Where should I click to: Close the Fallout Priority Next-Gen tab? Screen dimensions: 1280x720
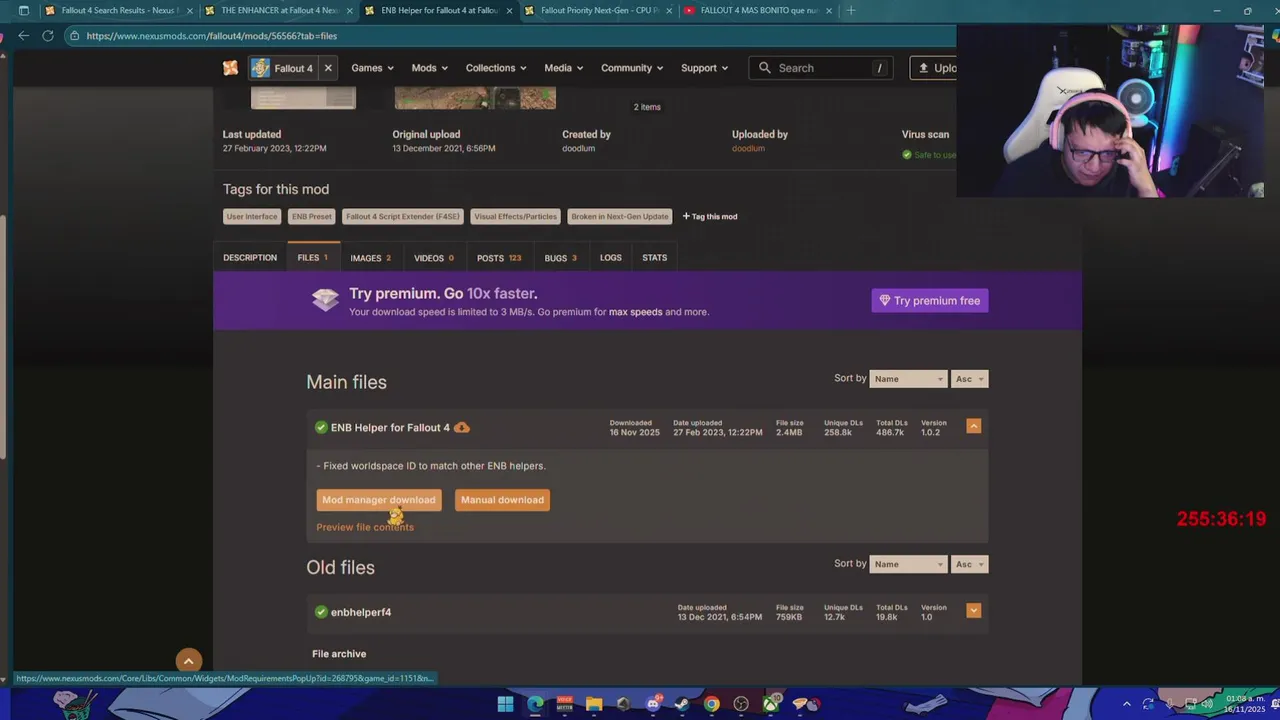point(669,11)
